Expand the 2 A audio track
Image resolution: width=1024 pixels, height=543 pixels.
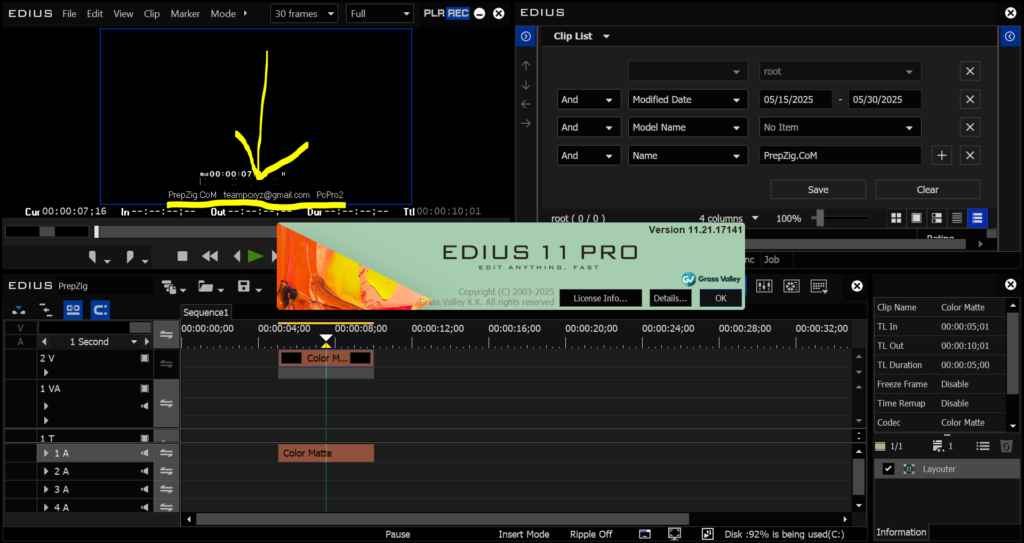[x=46, y=471]
